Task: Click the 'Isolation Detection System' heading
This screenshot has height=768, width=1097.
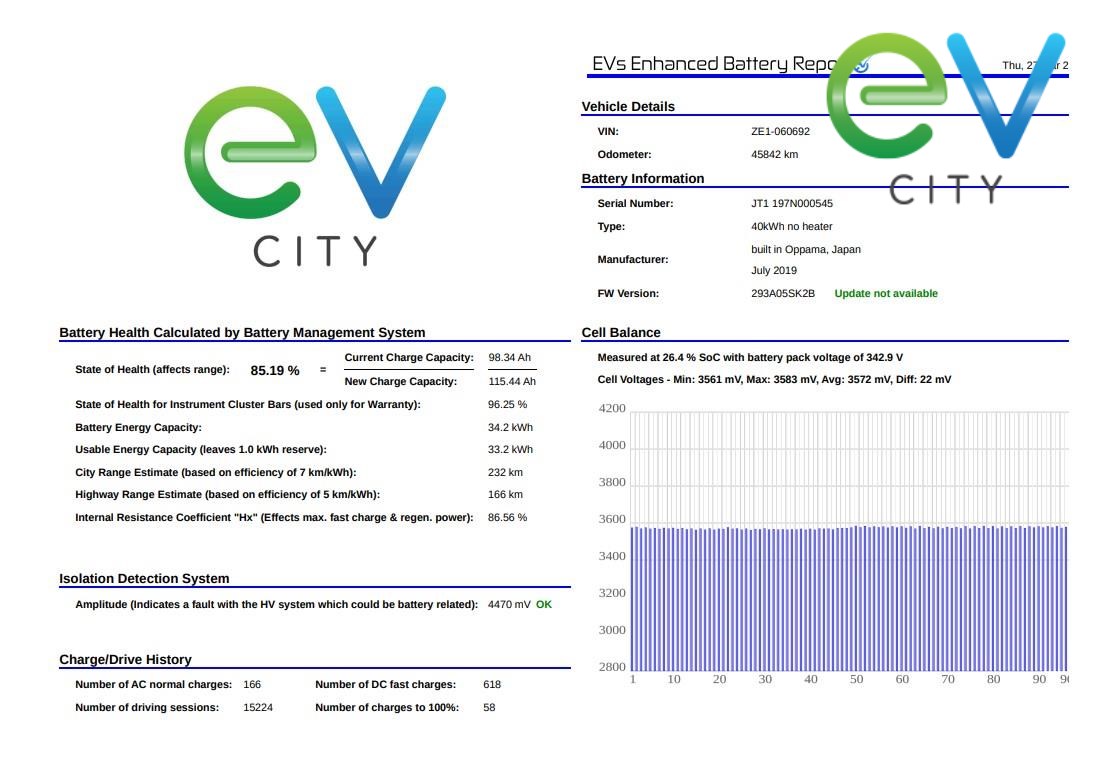Action: [x=144, y=578]
